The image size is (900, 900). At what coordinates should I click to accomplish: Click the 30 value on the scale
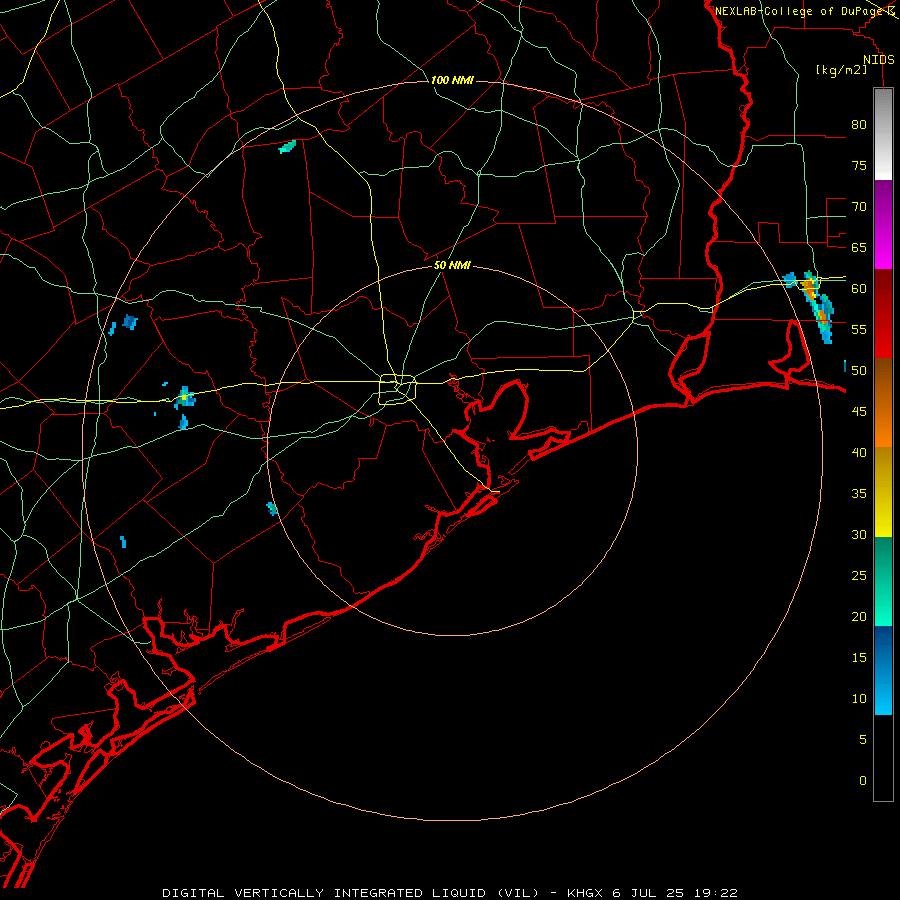859,534
